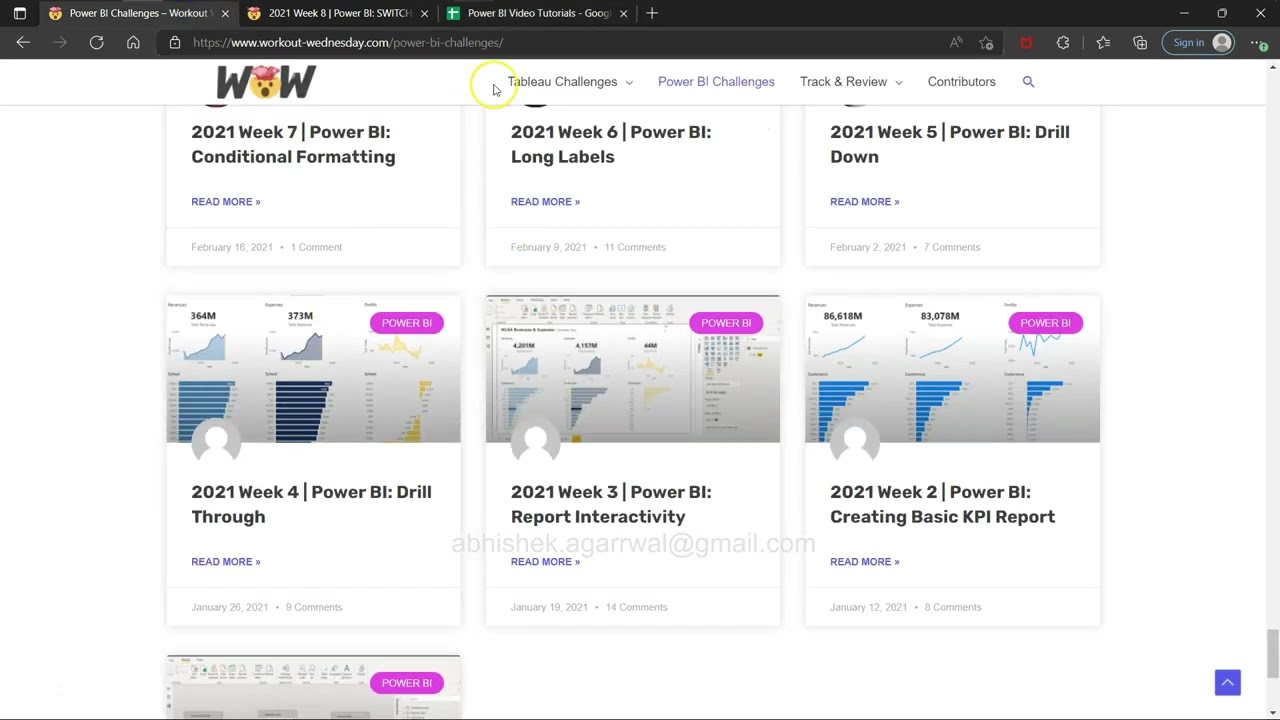Open the collections icon
1280x720 pixels.
[x=1140, y=42]
